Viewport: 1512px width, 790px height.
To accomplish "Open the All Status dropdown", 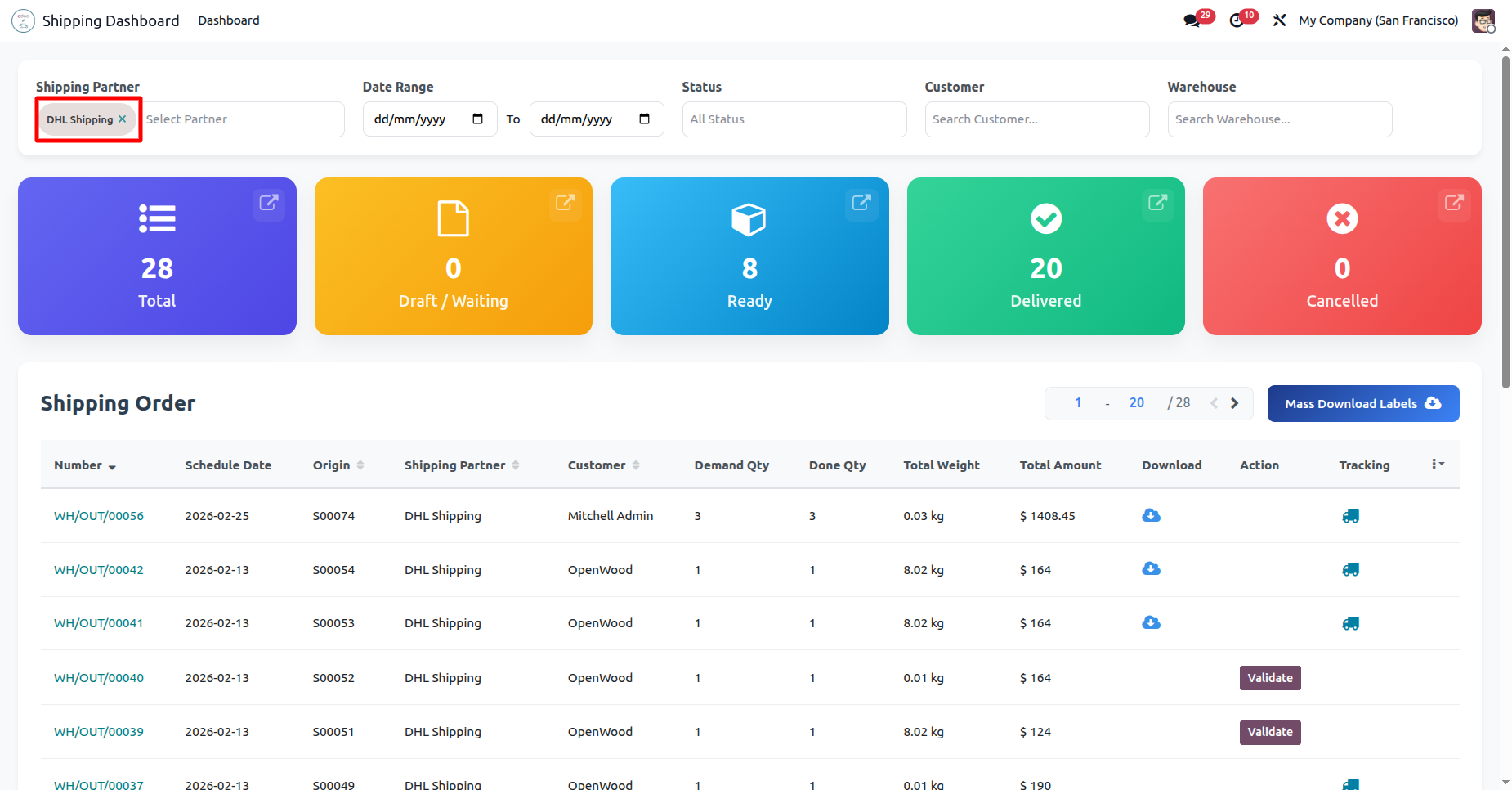I will 794,119.
